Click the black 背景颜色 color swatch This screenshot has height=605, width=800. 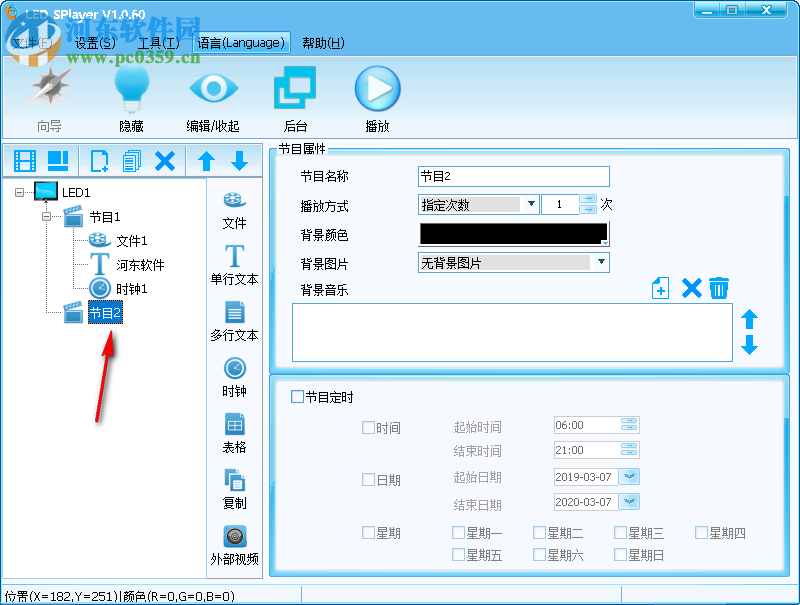pyautogui.click(x=513, y=232)
